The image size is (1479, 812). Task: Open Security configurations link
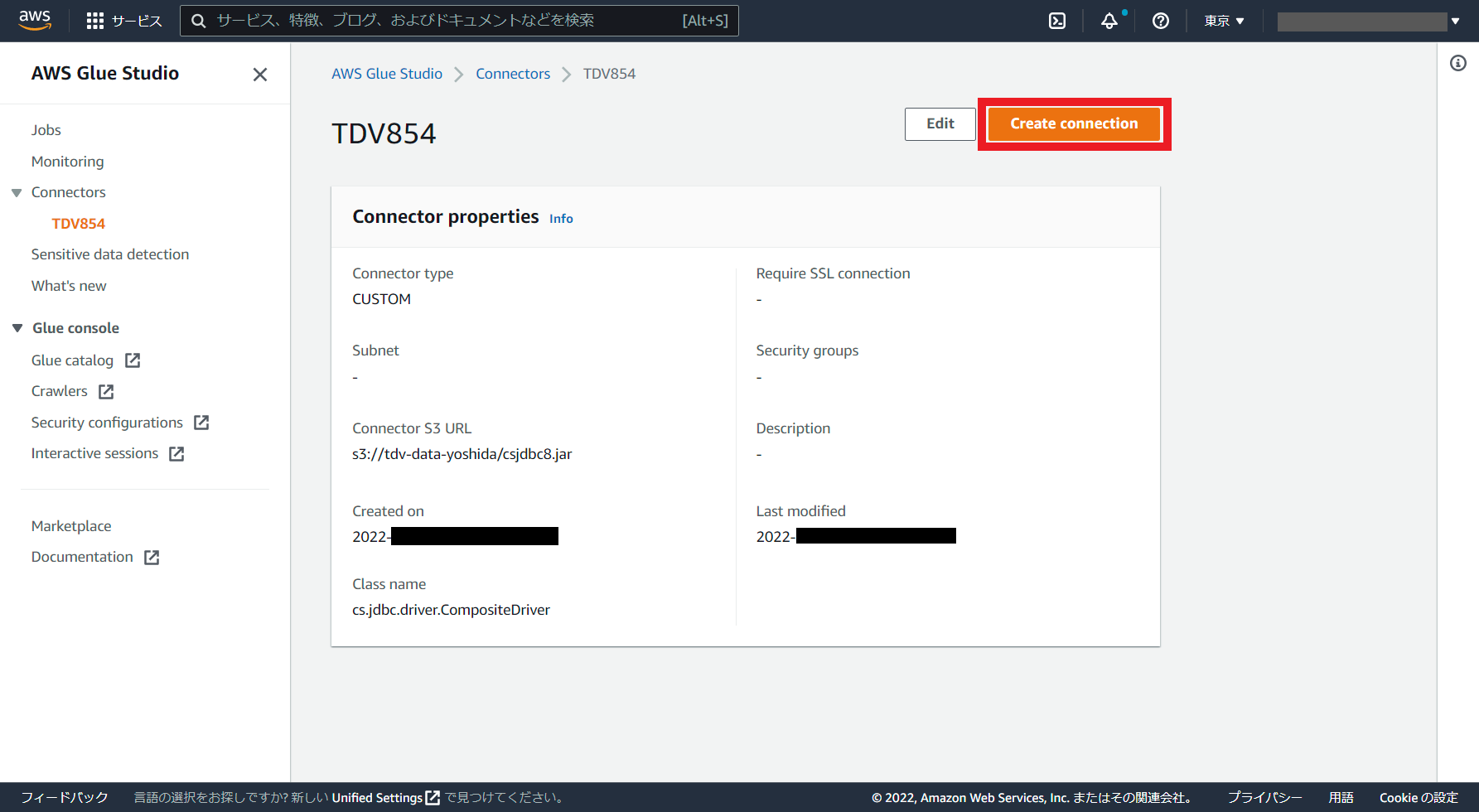[x=107, y=423]
